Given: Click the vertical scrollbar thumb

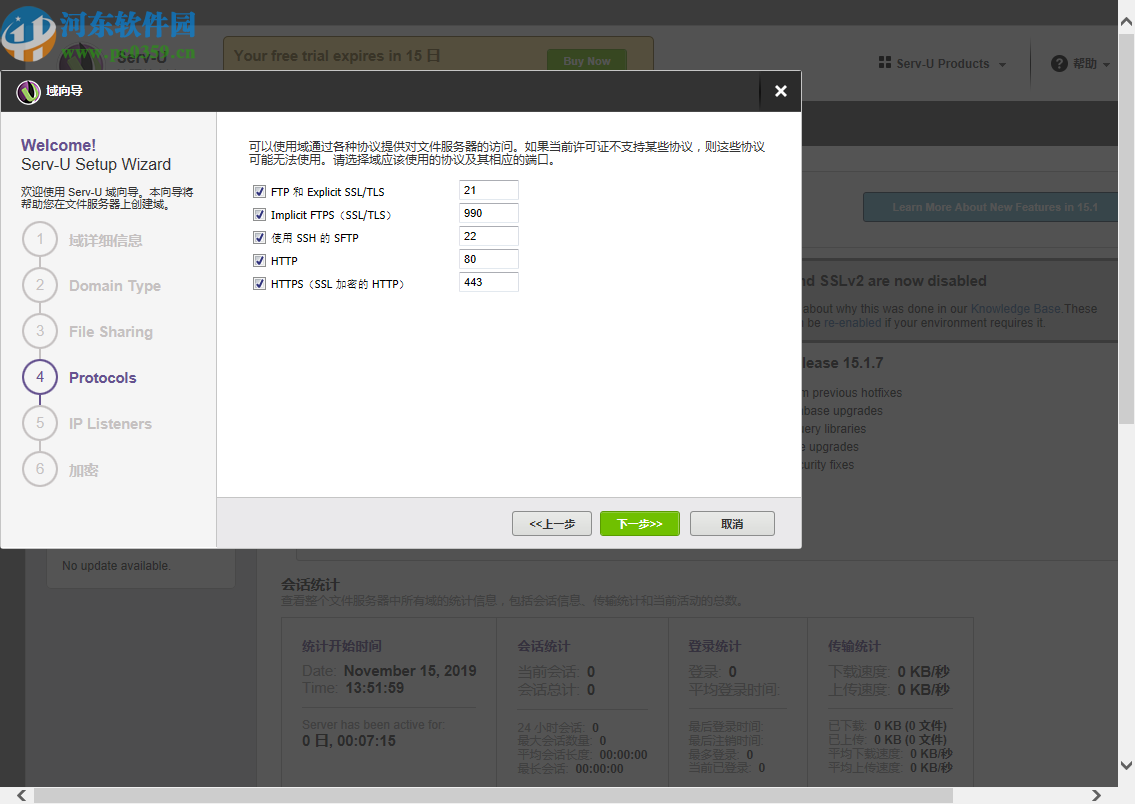Looking at the screenshot, I should tap(1126, 228).
